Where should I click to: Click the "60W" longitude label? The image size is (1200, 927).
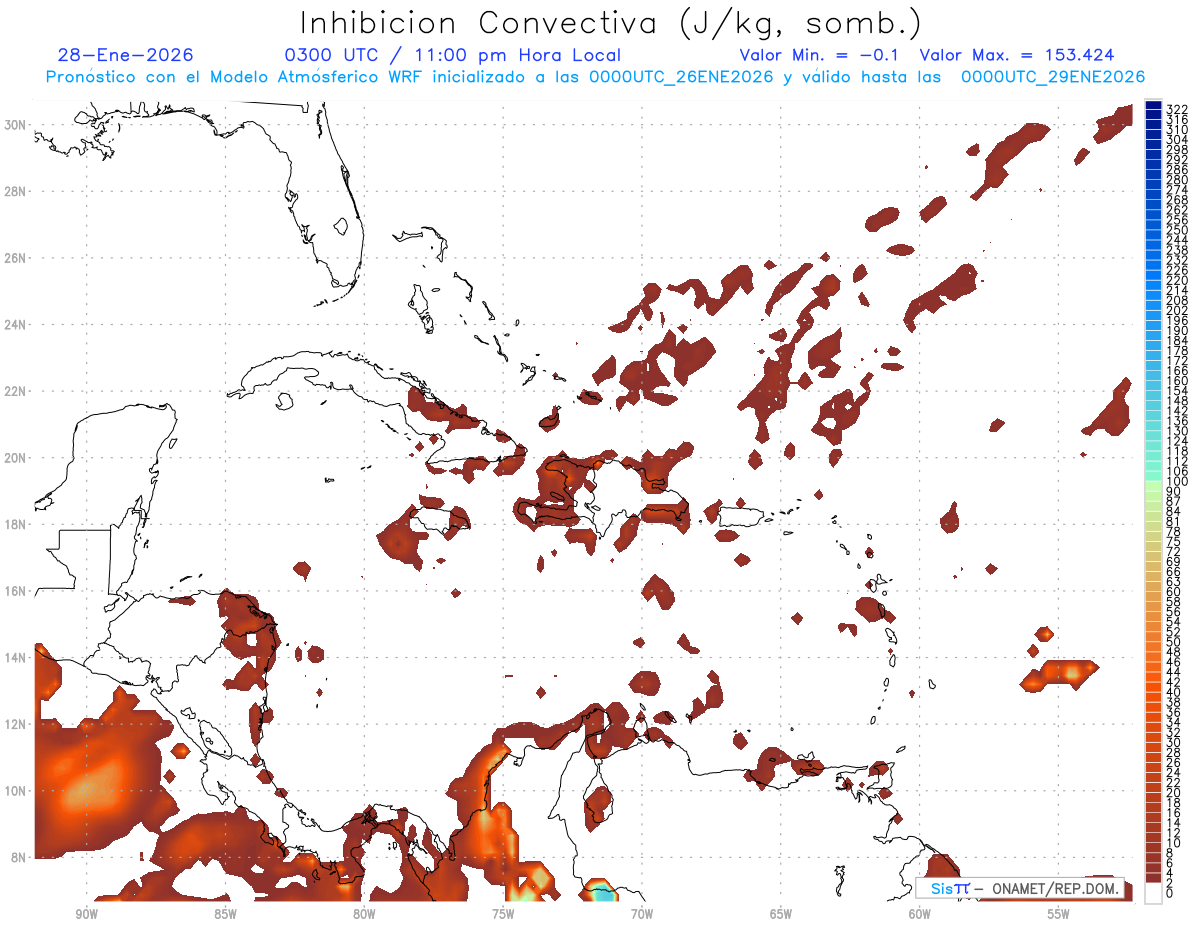[x=920, y=914]
